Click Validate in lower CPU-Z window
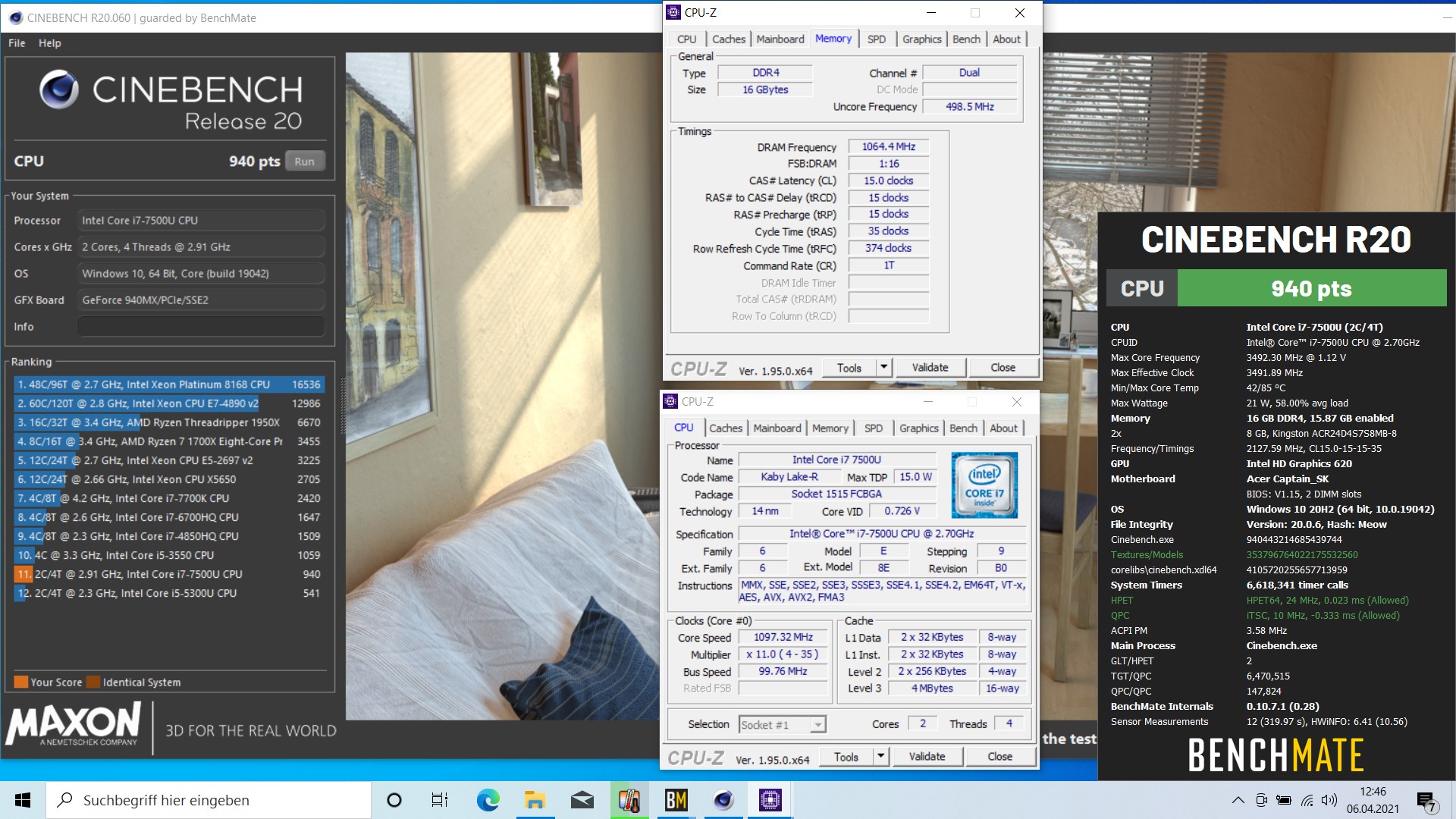This screenshot has width=1456, height=819. (x=927, y=757)
